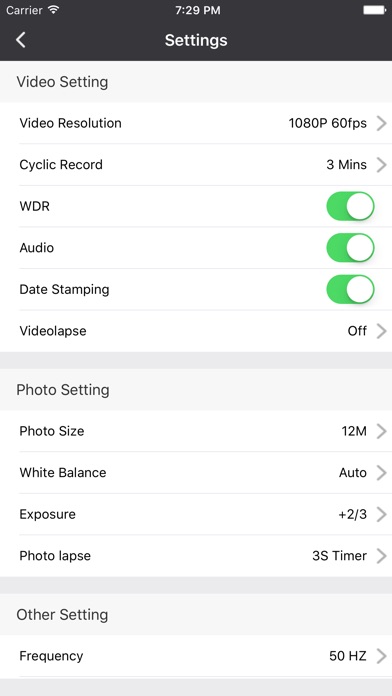Screen dimensions: 392x696
Task: Open Photo lapse 3S Timer options
Action: (x=196, y=556)
